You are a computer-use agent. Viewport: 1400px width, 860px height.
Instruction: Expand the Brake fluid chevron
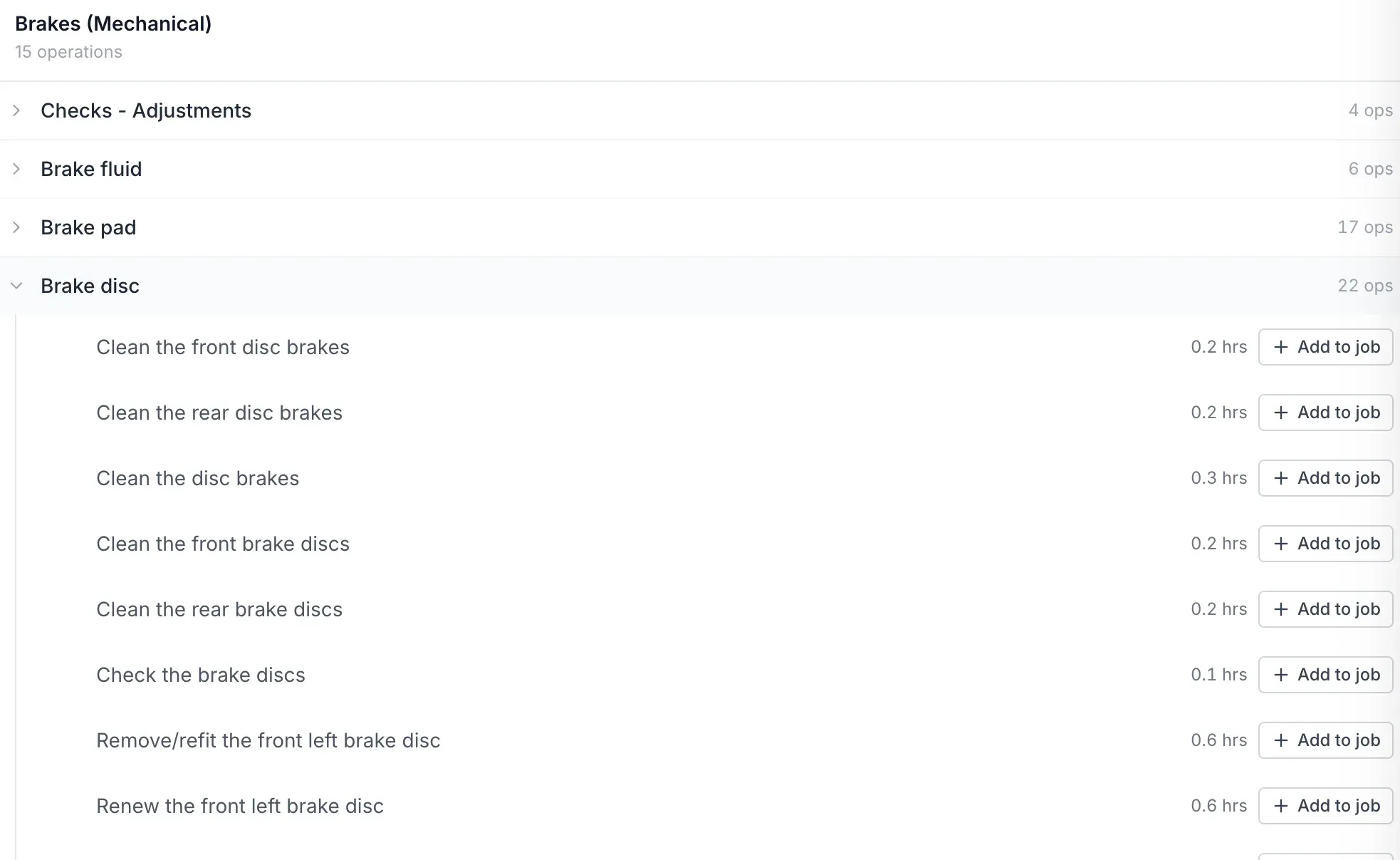click(16, 169)
